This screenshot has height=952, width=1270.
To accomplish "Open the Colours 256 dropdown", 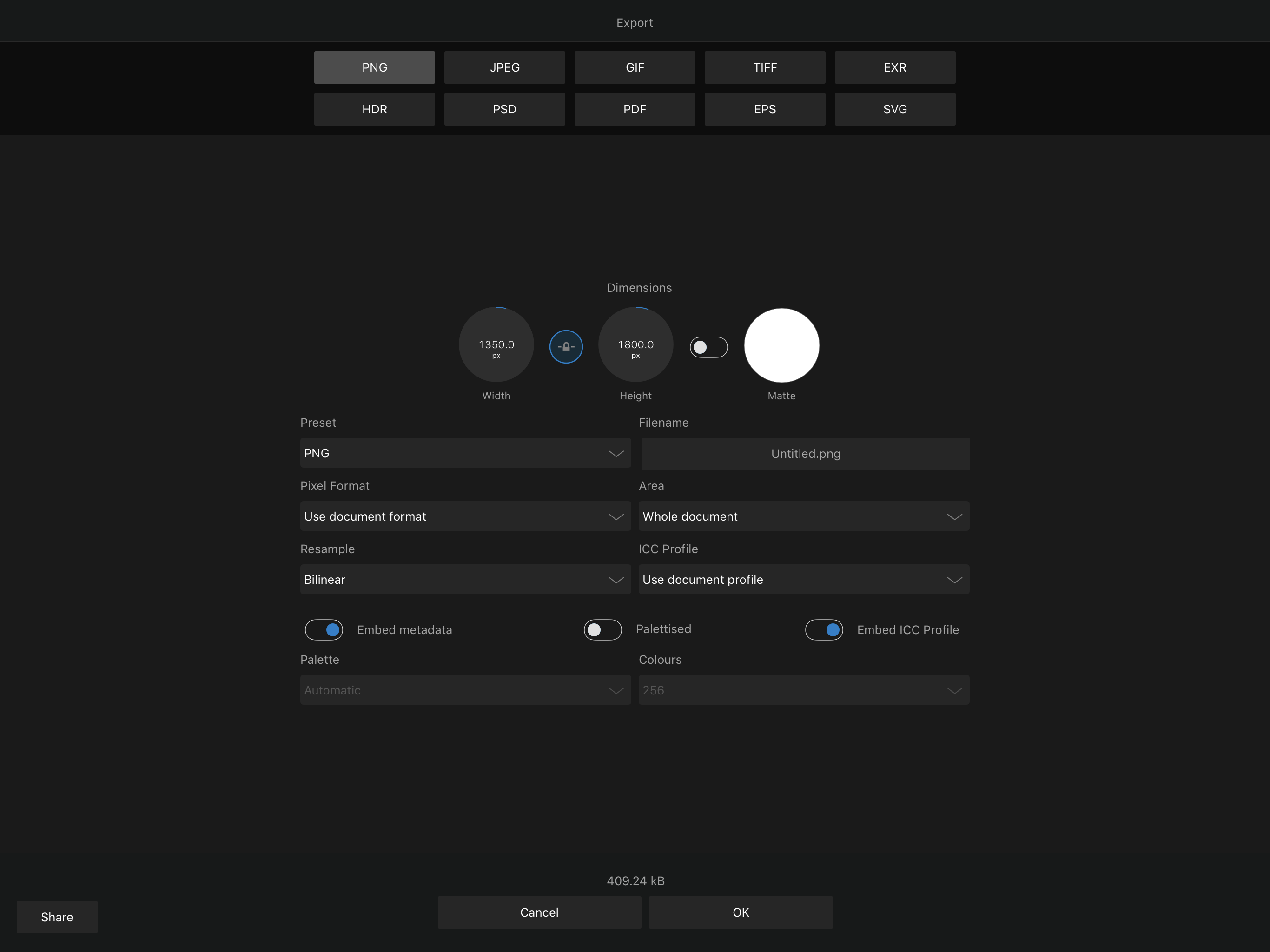I will (804, 690).
